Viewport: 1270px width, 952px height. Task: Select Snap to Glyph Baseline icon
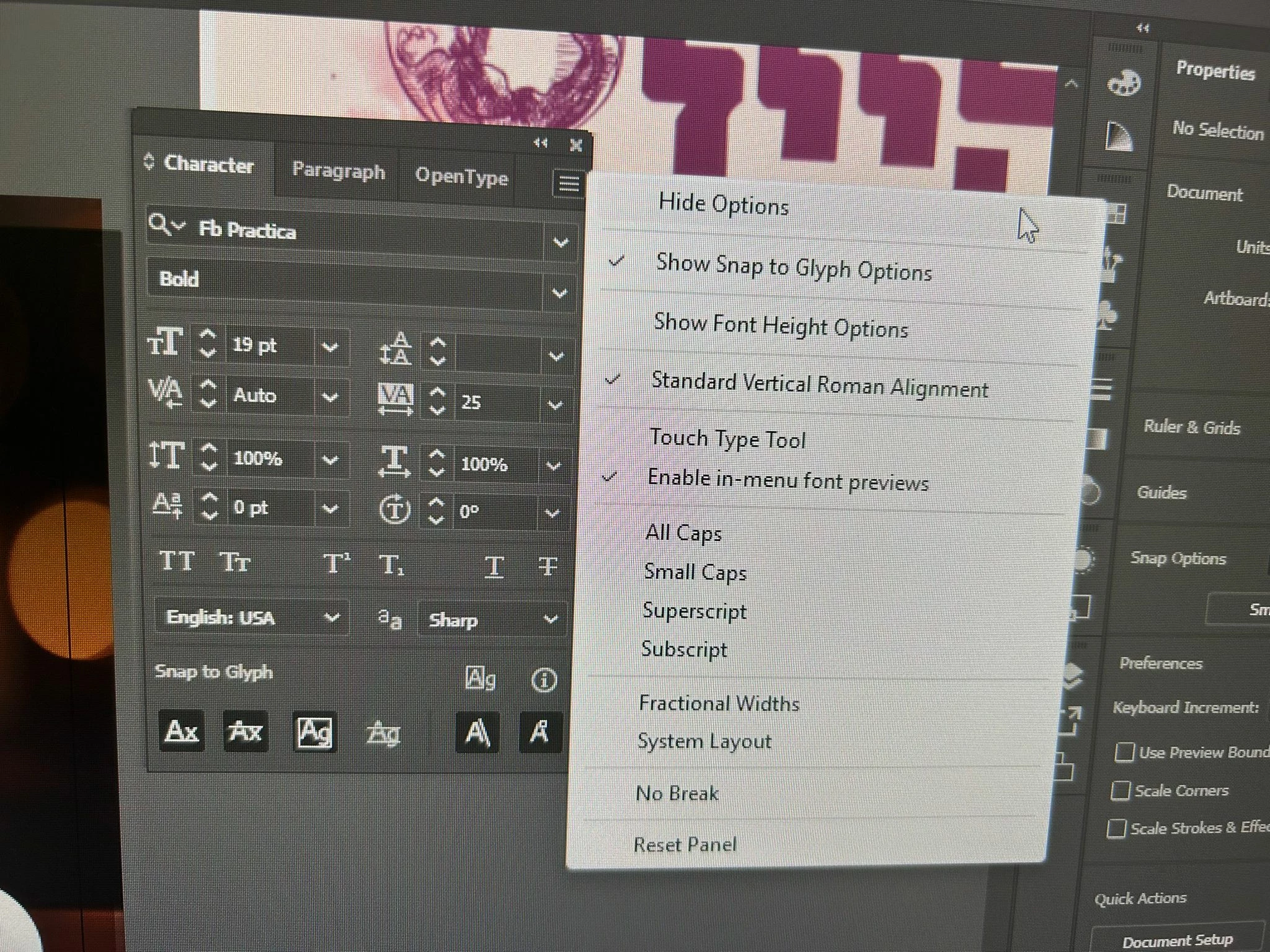click(181, 731)
